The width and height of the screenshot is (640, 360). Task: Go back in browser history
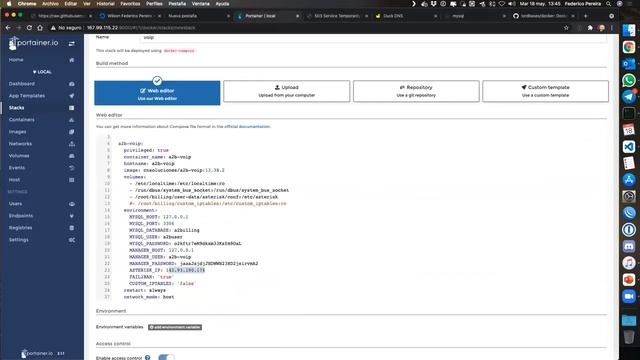[x=8, y=28]
